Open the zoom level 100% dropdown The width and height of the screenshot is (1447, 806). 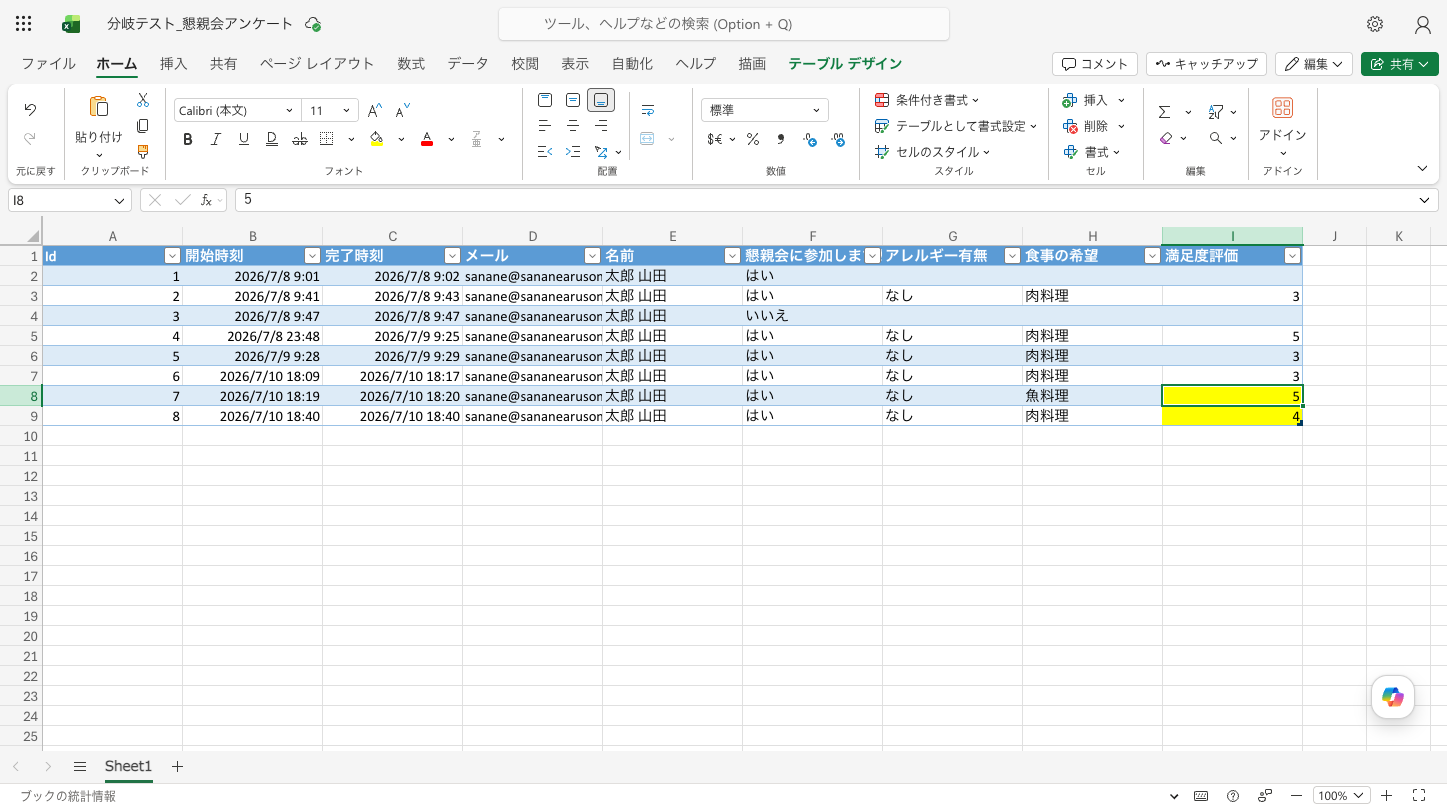[1341, 796]
